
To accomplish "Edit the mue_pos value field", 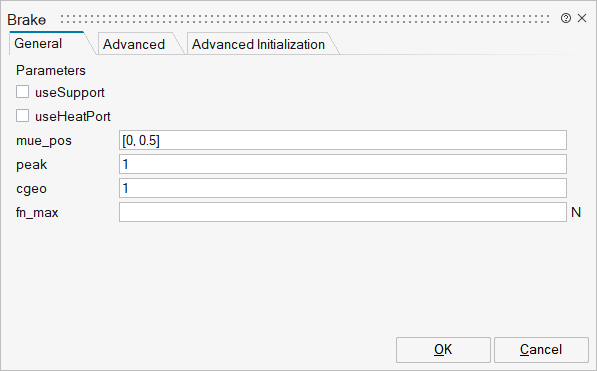I will coord(343,140).
